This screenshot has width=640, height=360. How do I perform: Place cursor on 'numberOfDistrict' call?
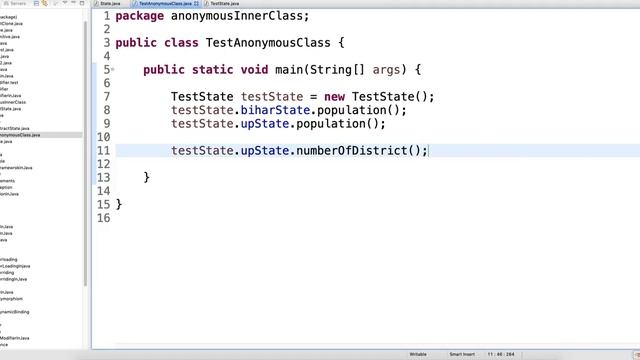pyautogui.click(x=351, y=151)
